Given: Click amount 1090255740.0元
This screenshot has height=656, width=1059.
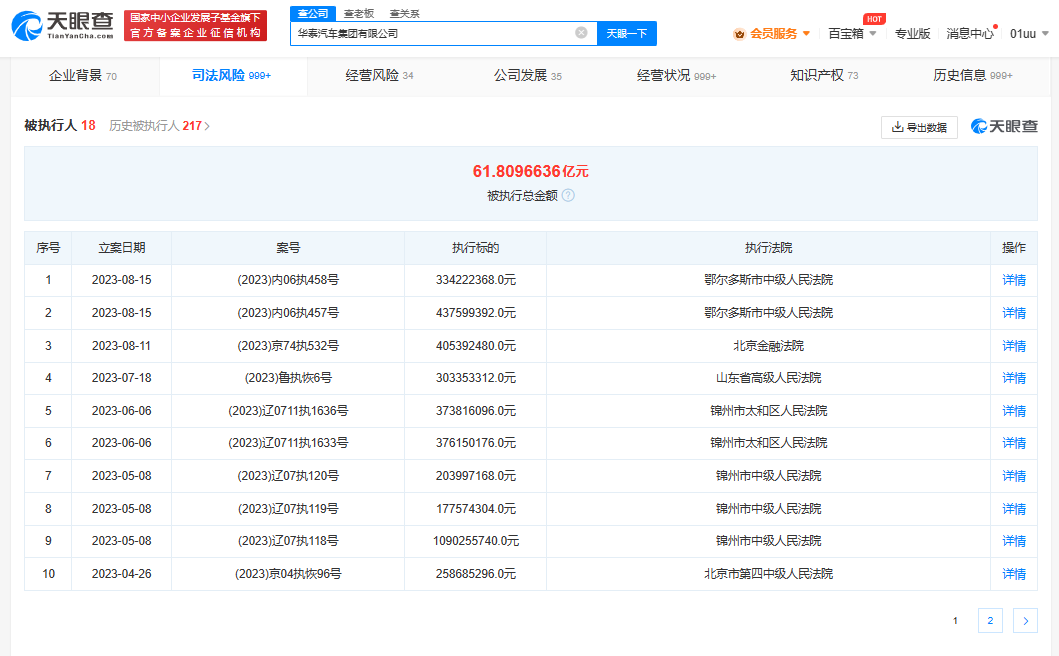Looking at the screenshot, I should coord(475,541).
